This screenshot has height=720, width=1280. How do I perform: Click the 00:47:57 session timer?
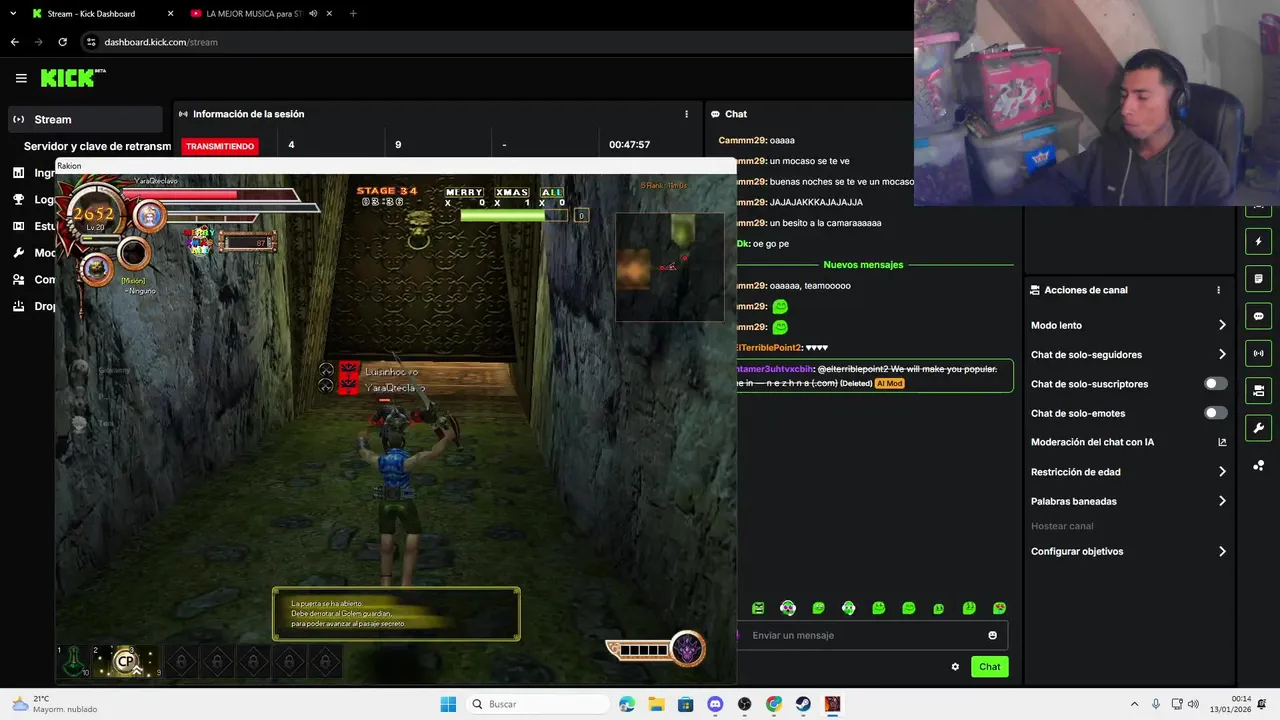coord(629,145)
